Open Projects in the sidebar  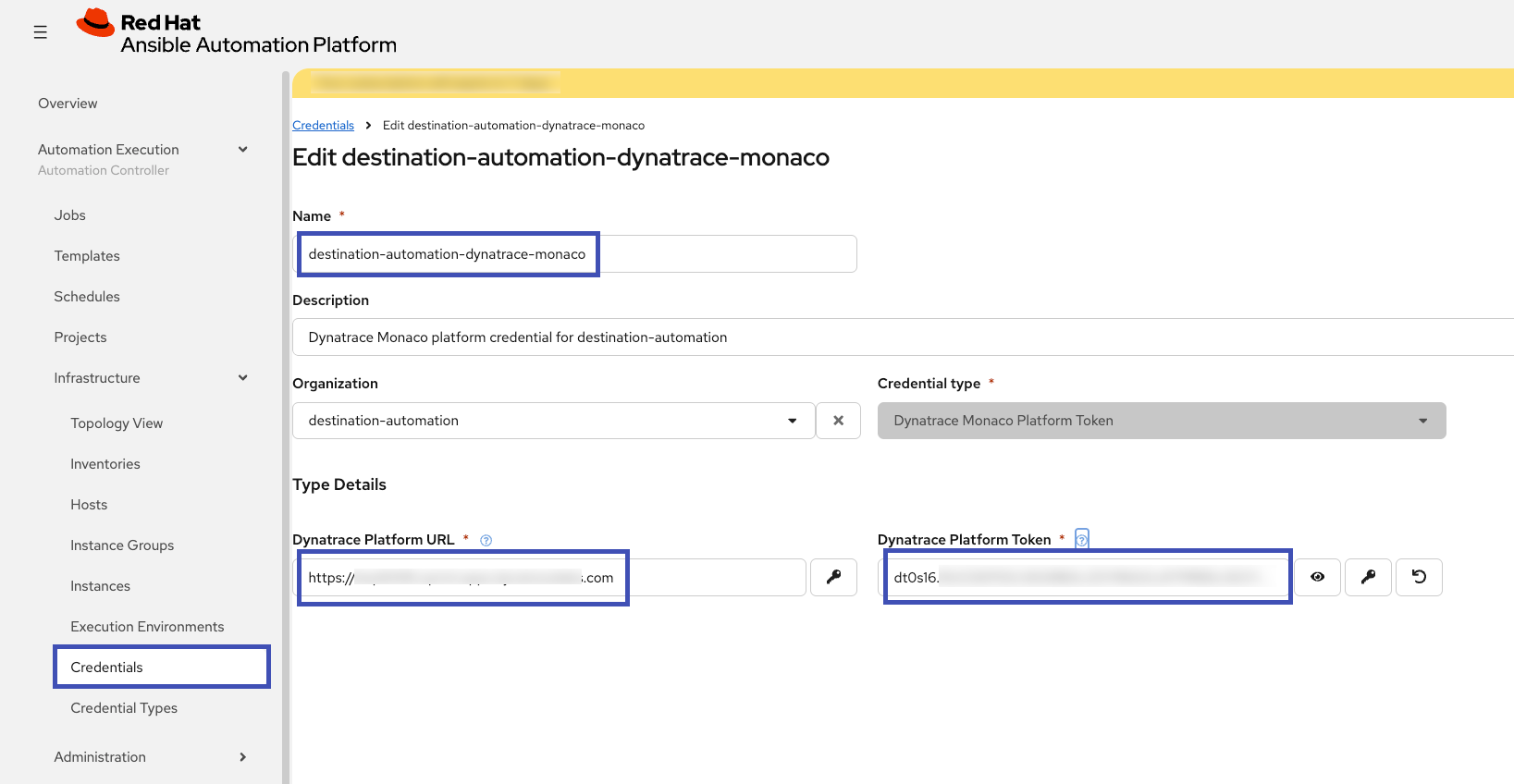pos(80,337)
